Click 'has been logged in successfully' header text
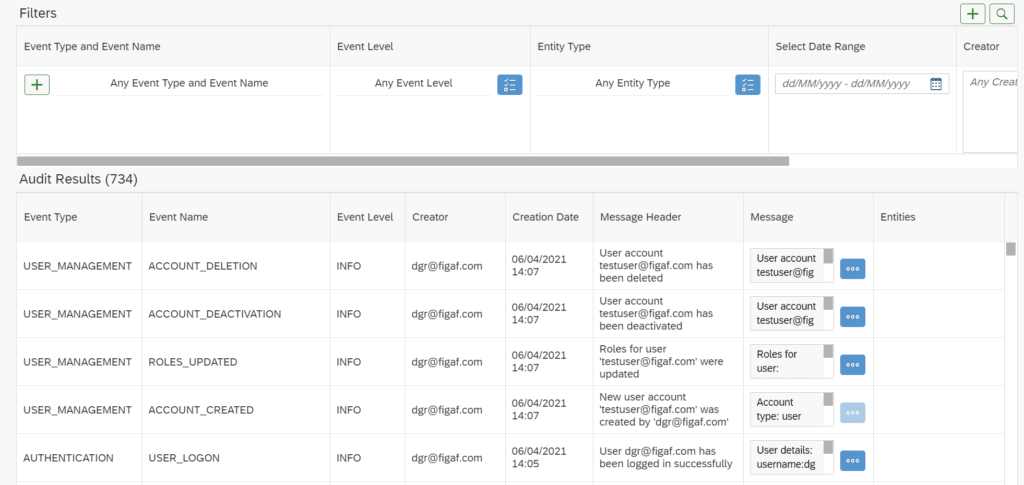The height and width of the screenshot is (485, 1024). click(665, 458)
